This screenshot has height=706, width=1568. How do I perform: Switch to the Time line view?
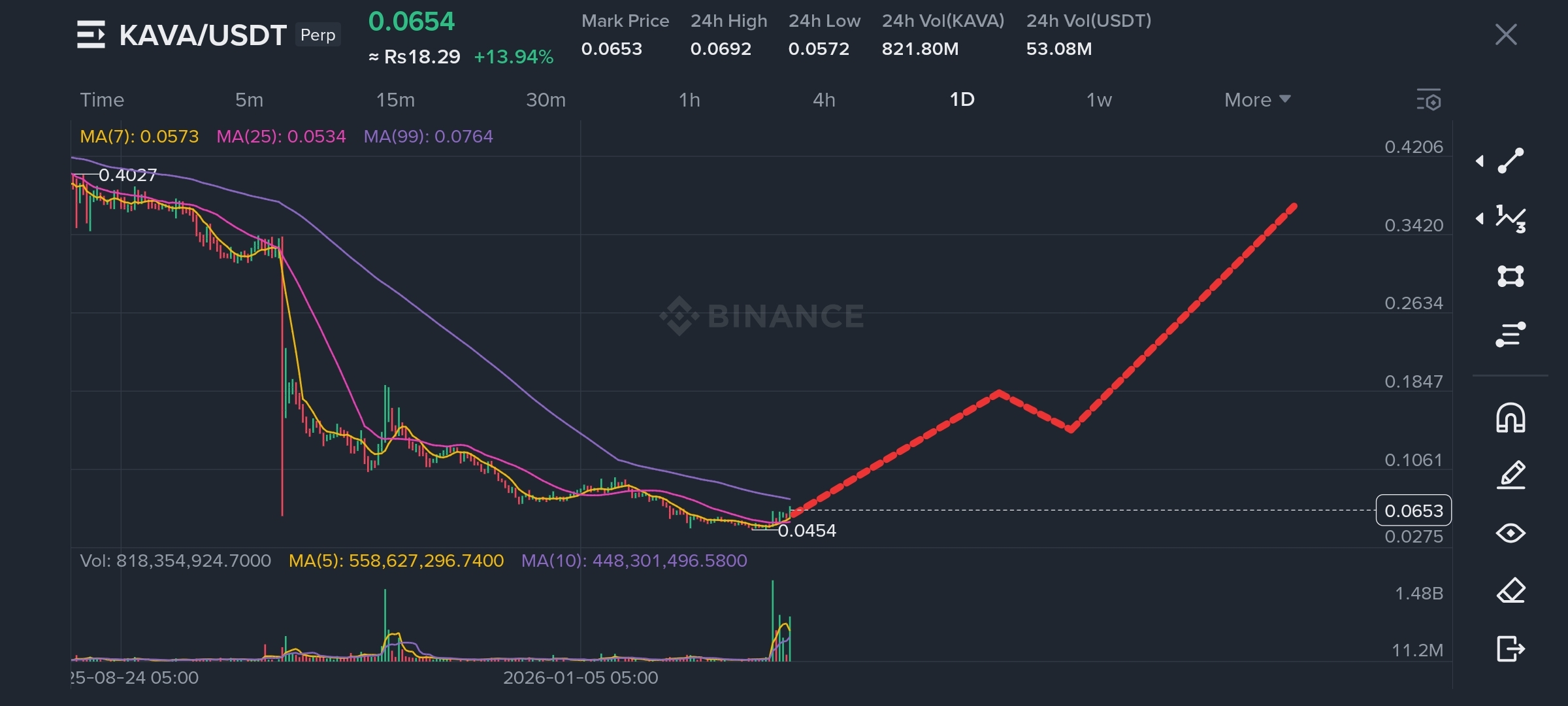102,100
